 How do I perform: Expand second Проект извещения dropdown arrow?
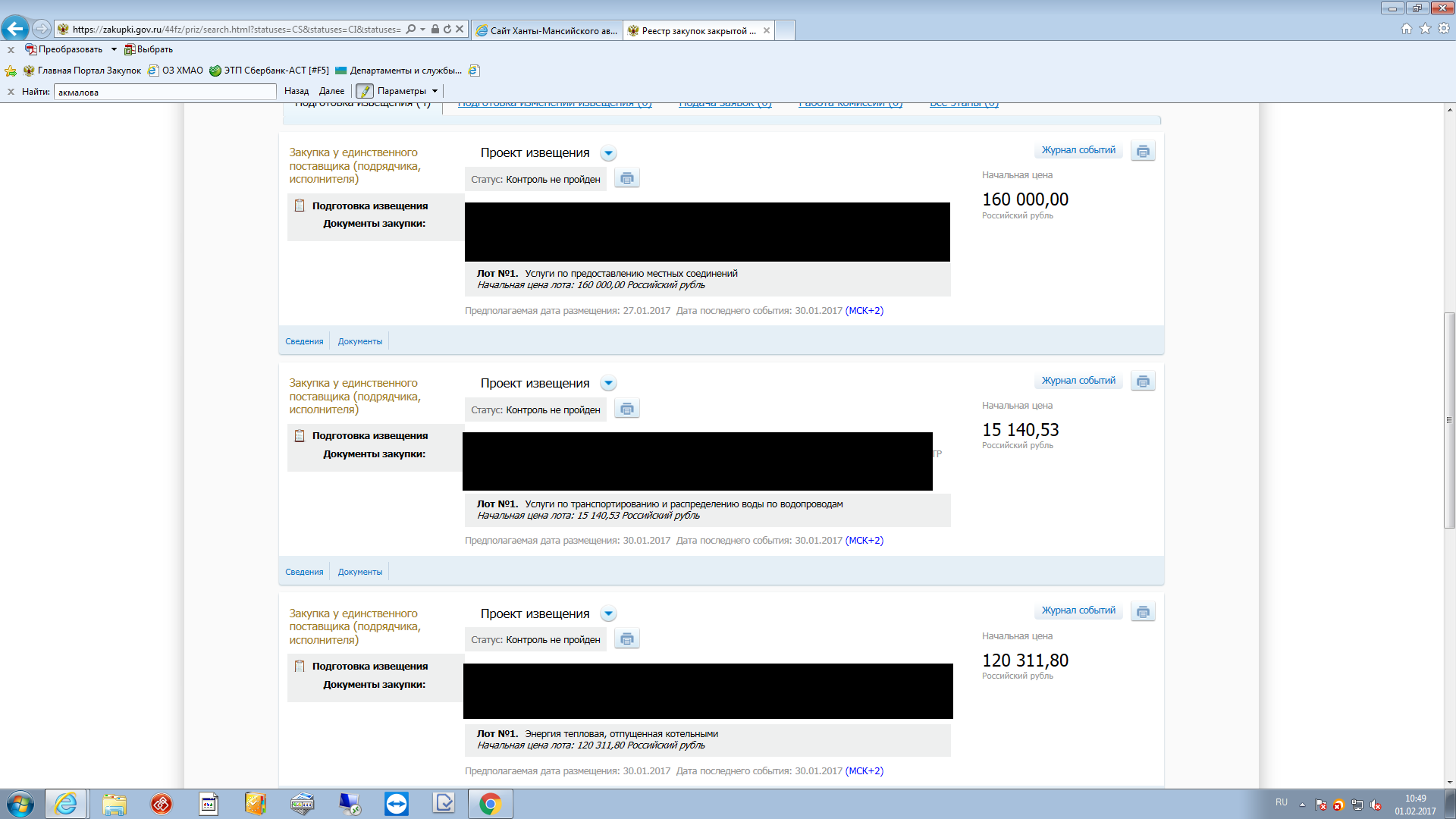608,384
